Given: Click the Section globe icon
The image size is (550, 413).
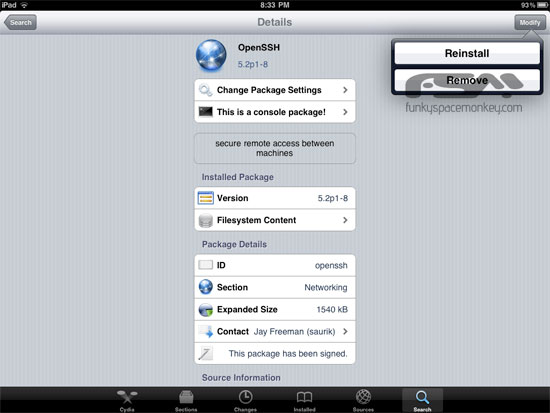Looking at the screenshot, I should [x=206, y=287].
